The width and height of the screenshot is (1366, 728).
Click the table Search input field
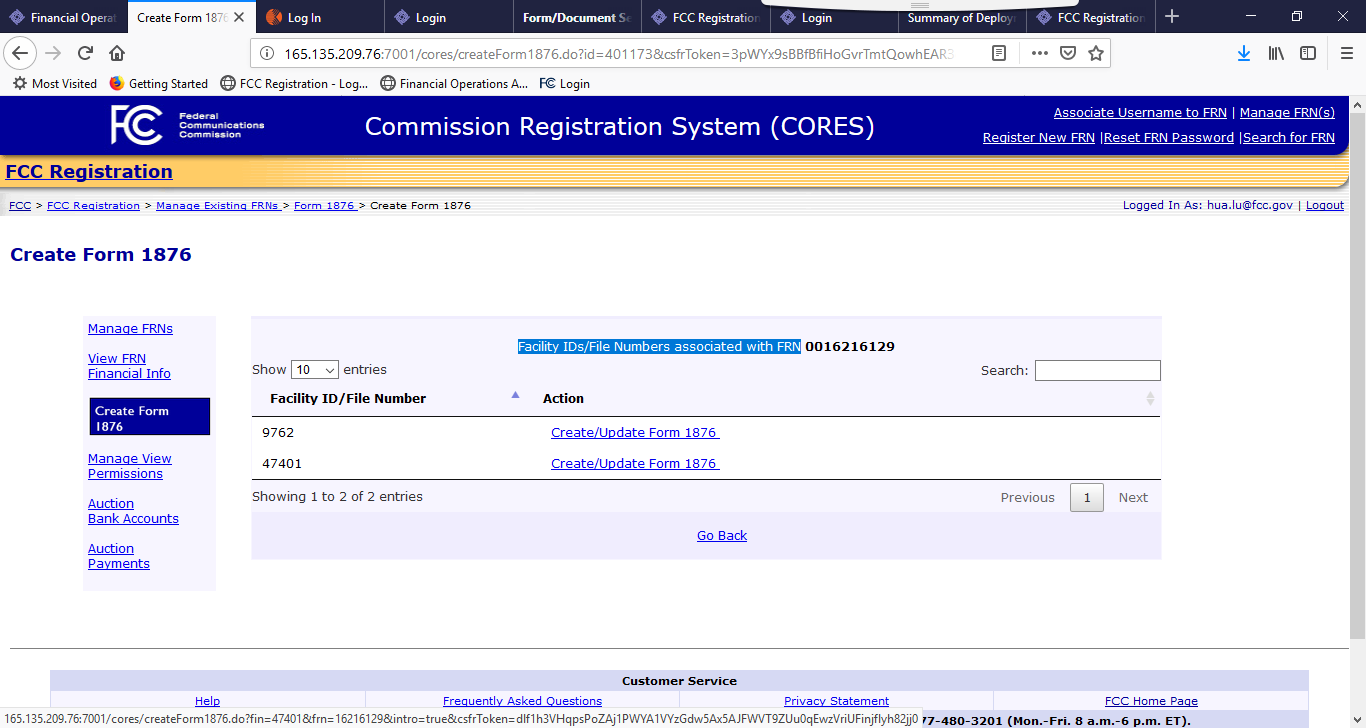tap(1097, 371)
